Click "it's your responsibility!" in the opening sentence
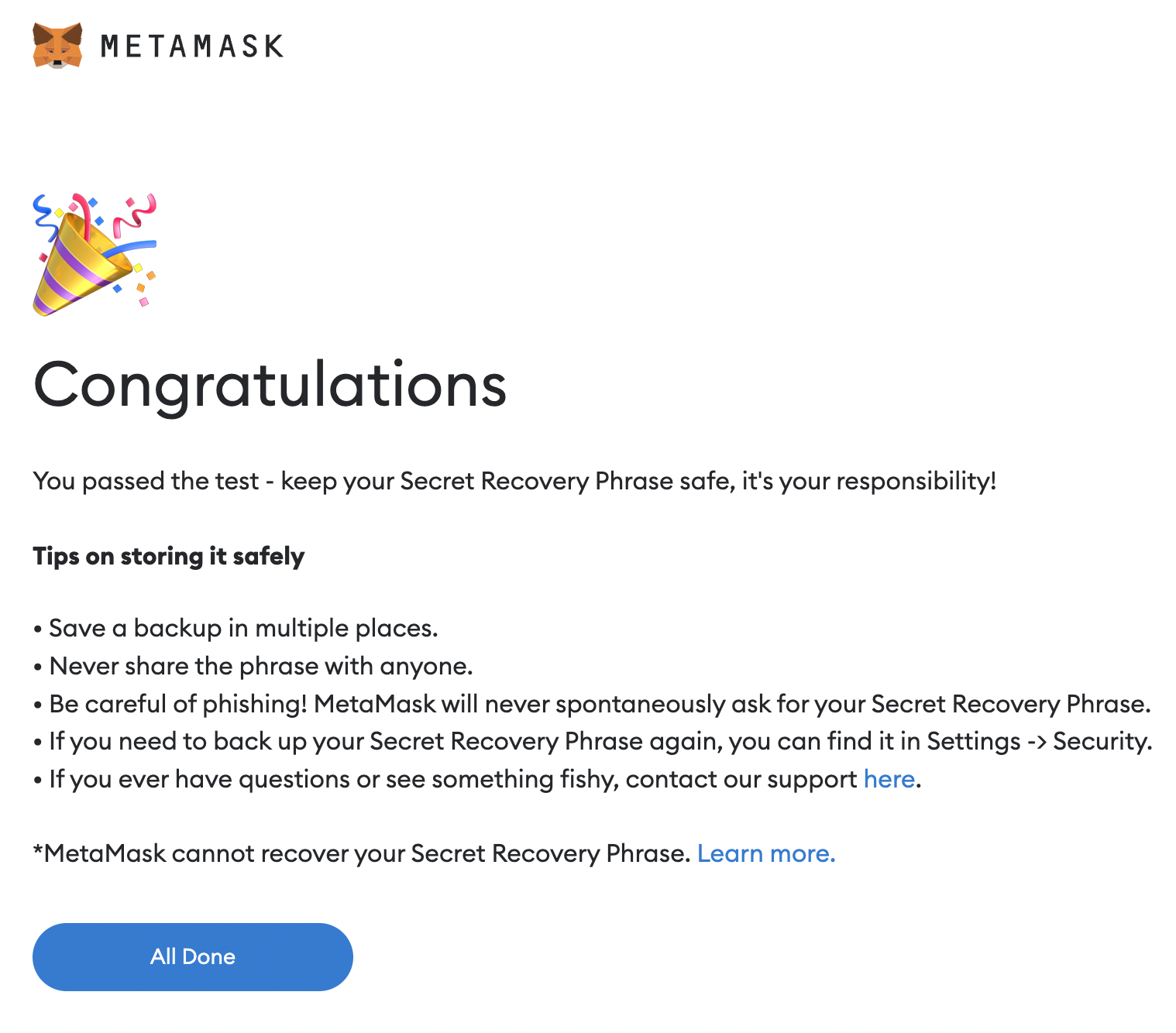Screen dimensions: 1176x1033 pyautogui.click(x=869, y=481)
